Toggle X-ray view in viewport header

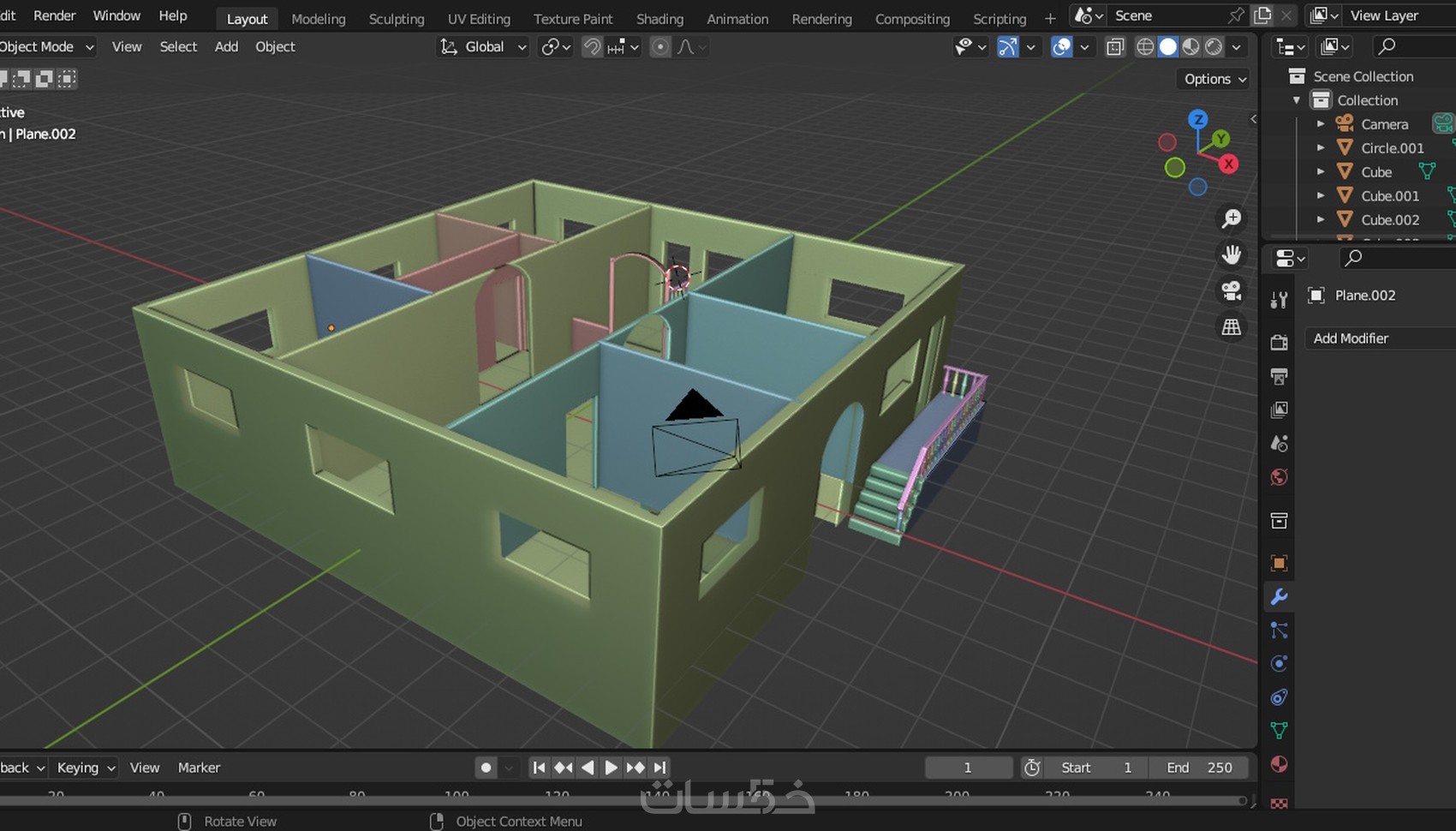pos(1114,47)
